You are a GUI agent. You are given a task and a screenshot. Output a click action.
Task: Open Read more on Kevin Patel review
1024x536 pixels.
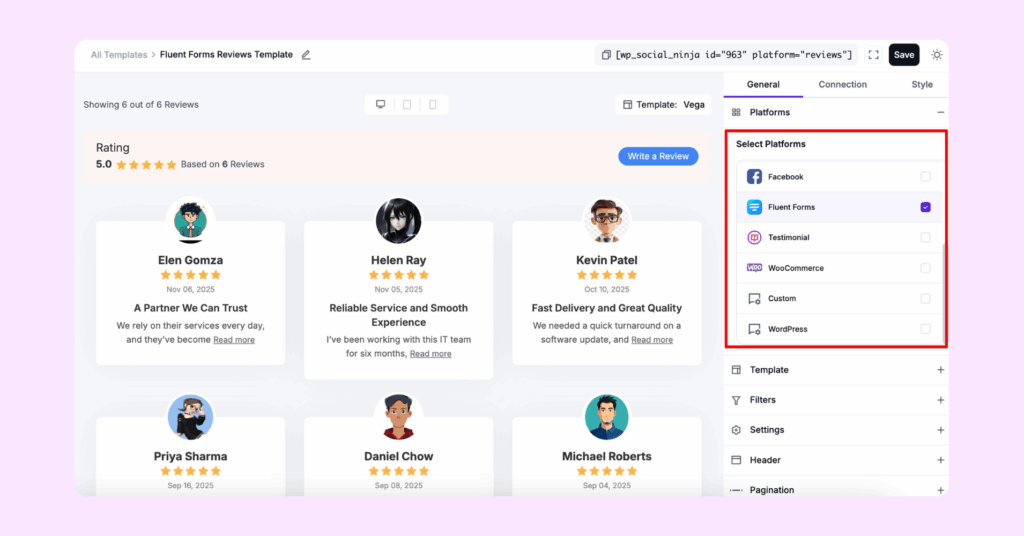tap(652, 339)
